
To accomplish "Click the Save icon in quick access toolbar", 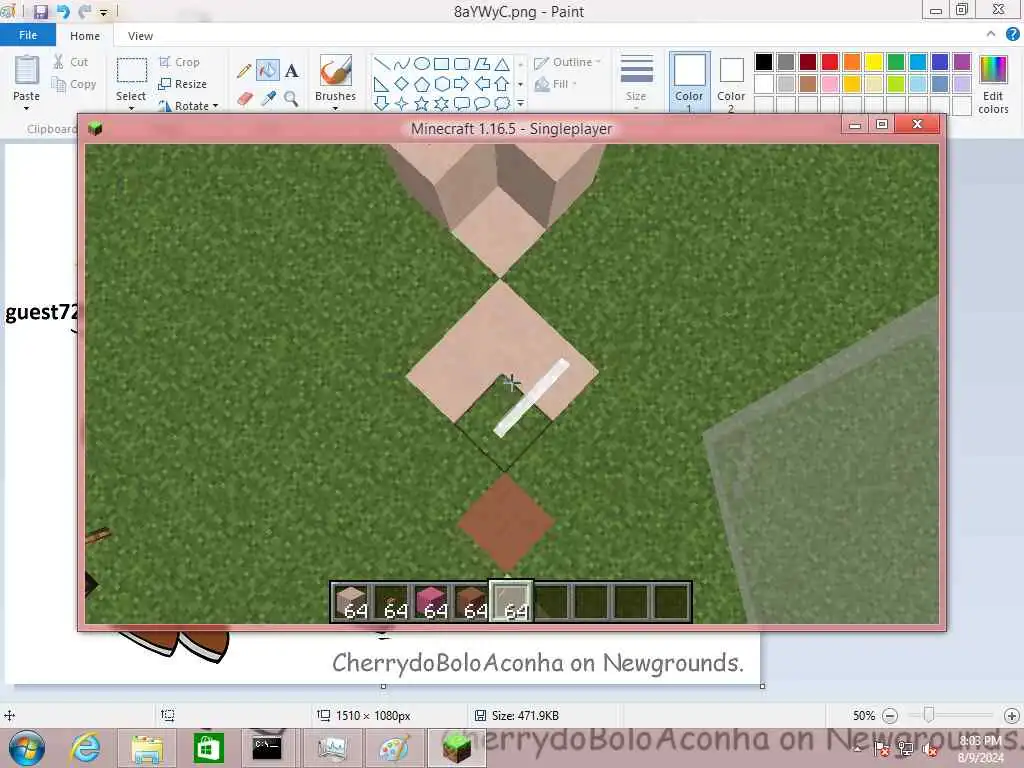I will (40, 11).
